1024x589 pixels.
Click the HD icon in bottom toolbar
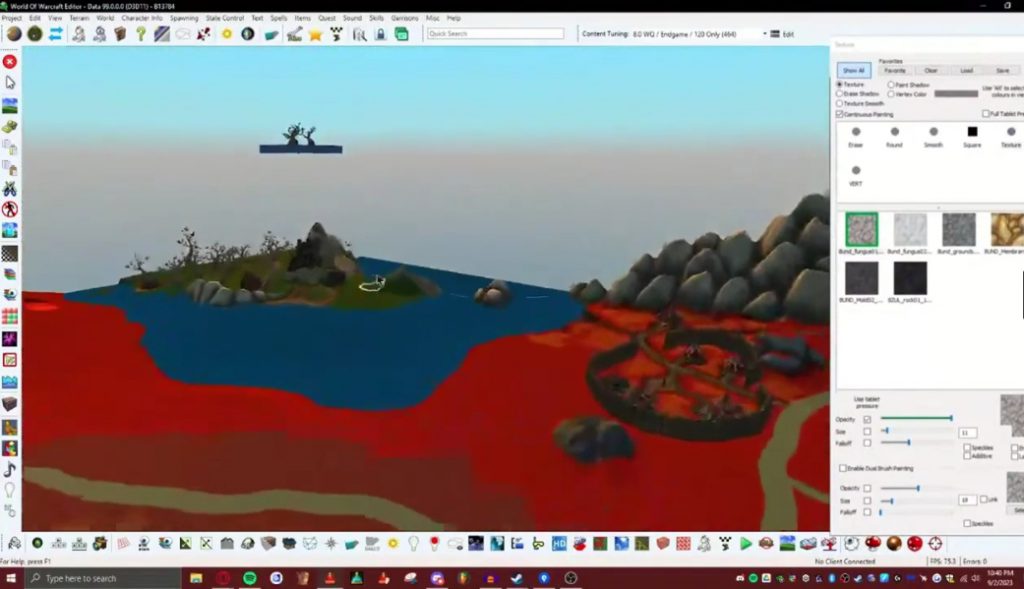coord(559,543)
